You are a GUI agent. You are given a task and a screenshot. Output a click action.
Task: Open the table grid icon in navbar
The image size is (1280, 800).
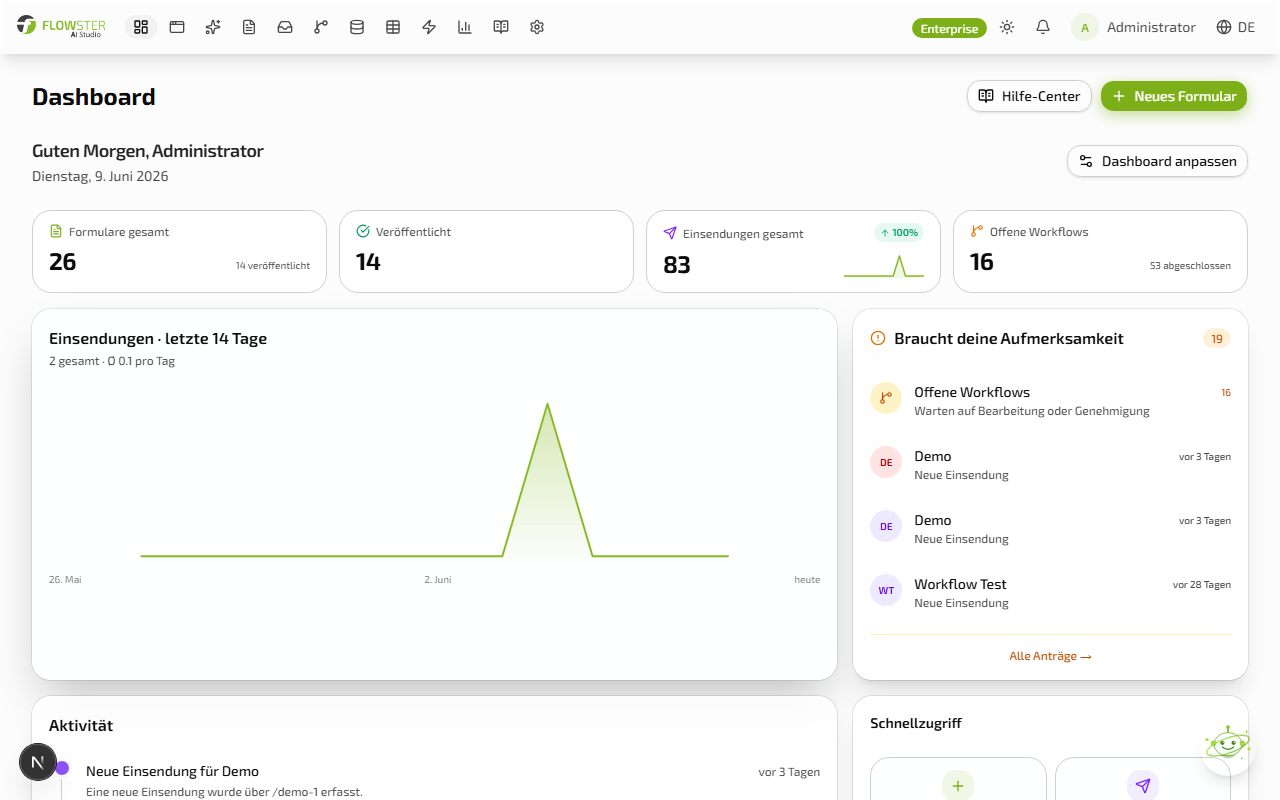(x=393, y=27)
